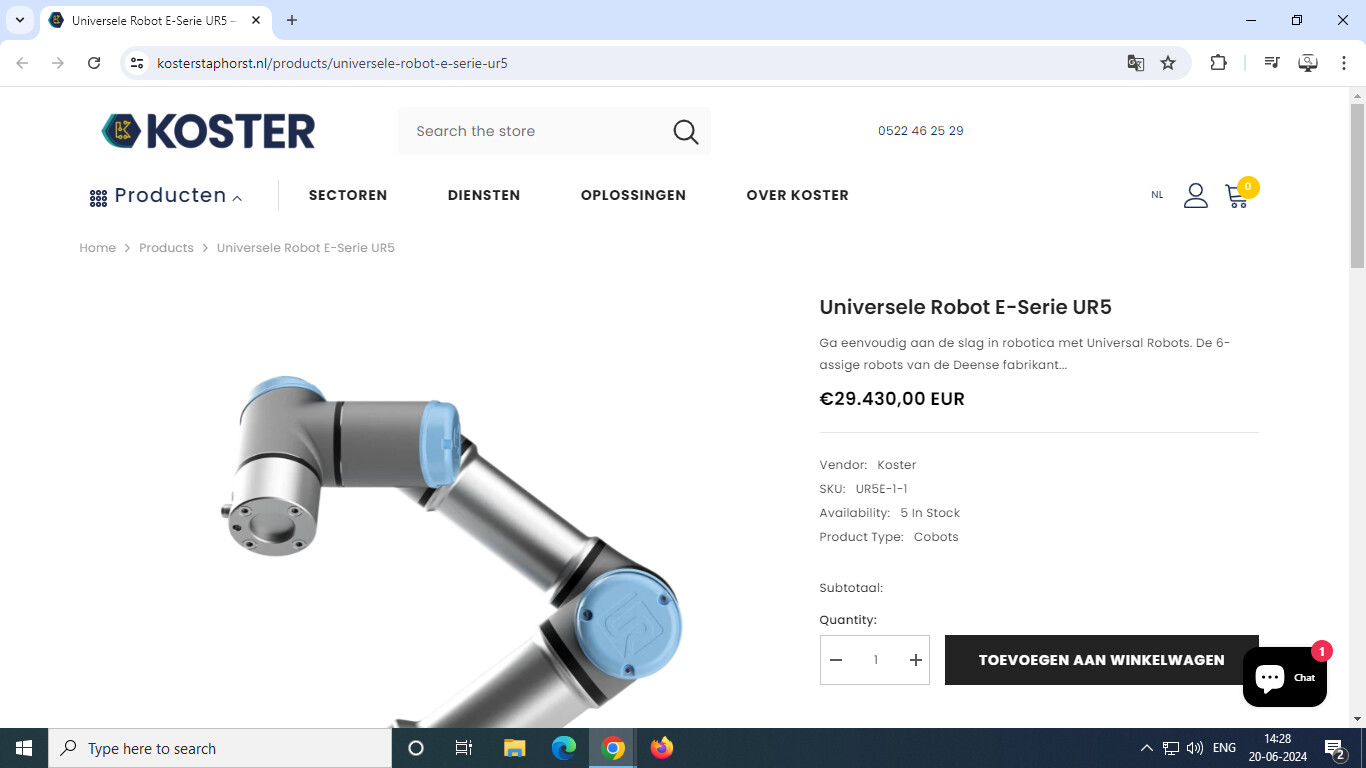
Task: Click the browser address bar URL
Action: tap(332, 63)
